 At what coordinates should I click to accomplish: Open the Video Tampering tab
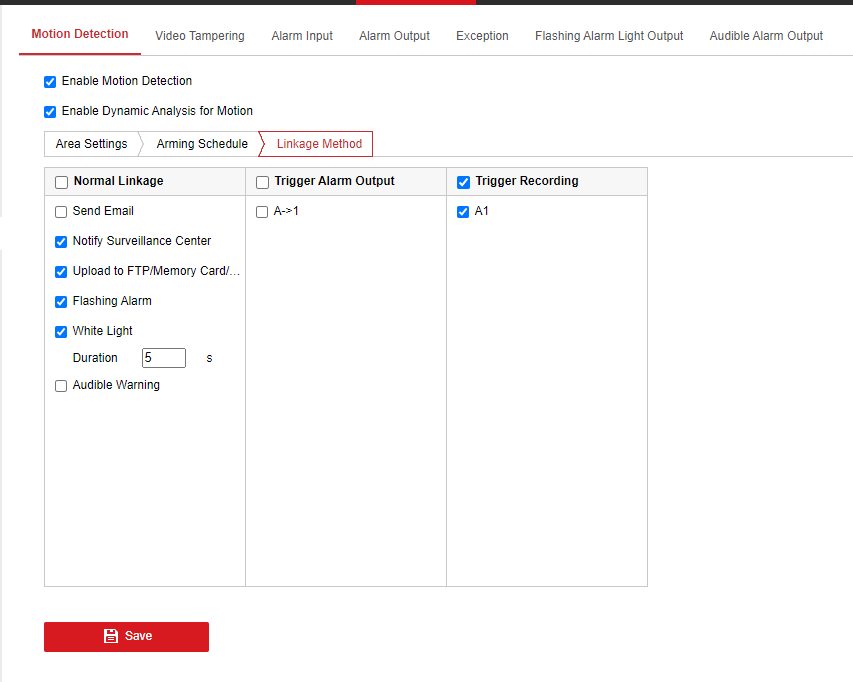[199, 36]
